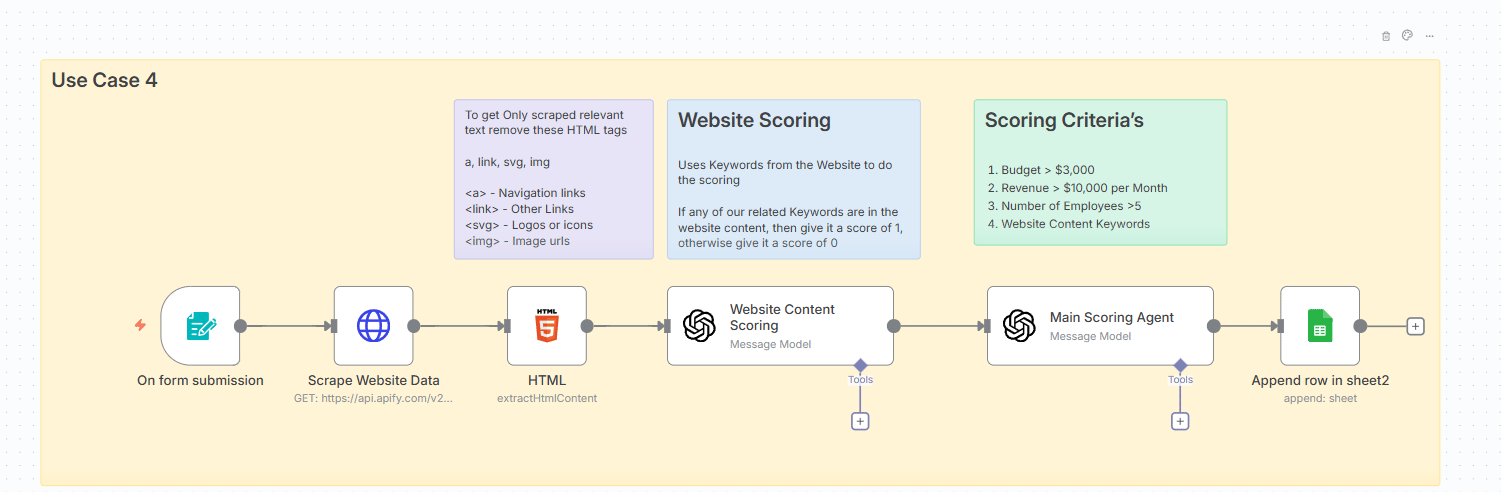
Task: Click OpenAI icon in Website Content Scoring node
Action: click(x=699, y=325)
